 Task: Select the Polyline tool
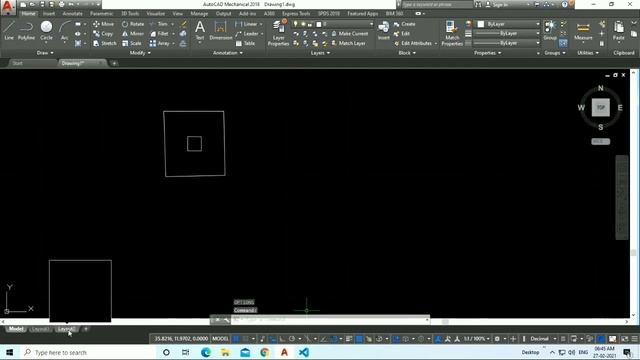pos(26,31)
